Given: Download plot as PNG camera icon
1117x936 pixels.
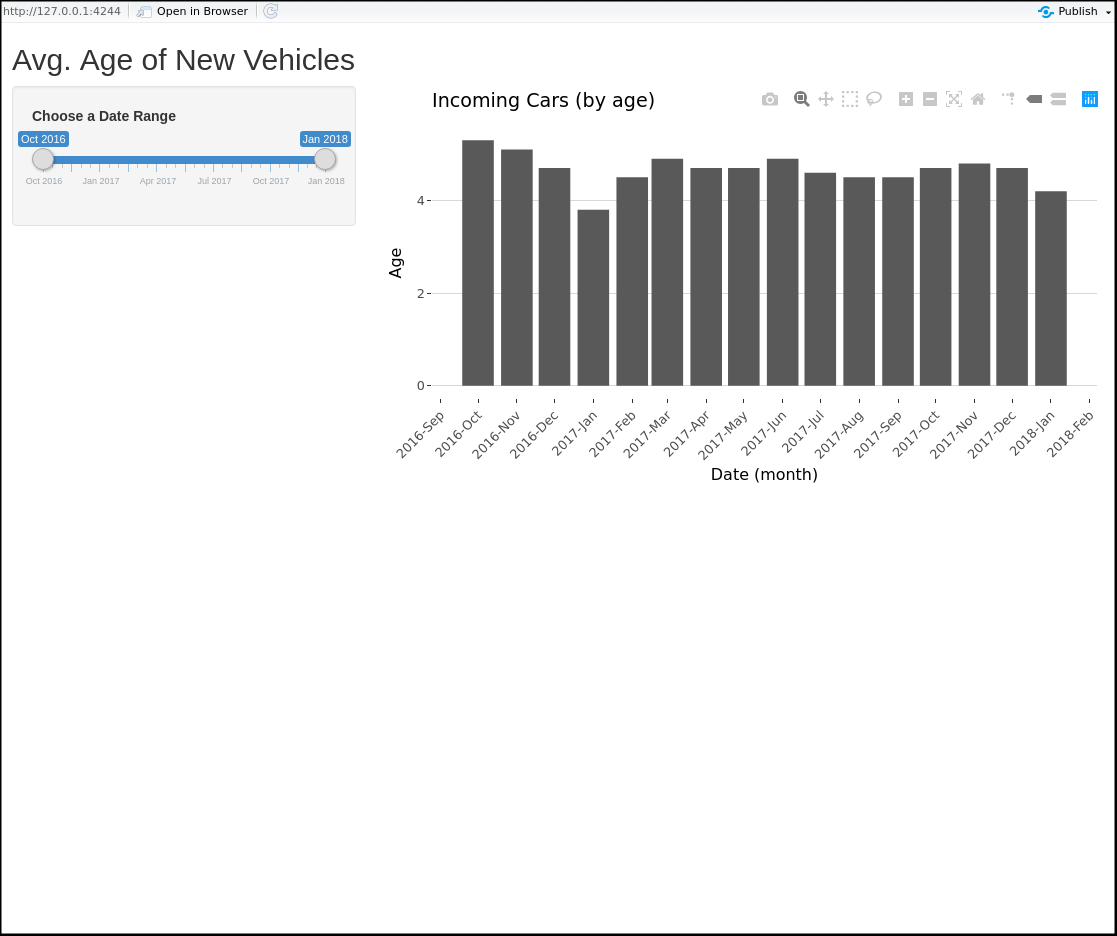Looking at the screenshot, I should [770, 99].
